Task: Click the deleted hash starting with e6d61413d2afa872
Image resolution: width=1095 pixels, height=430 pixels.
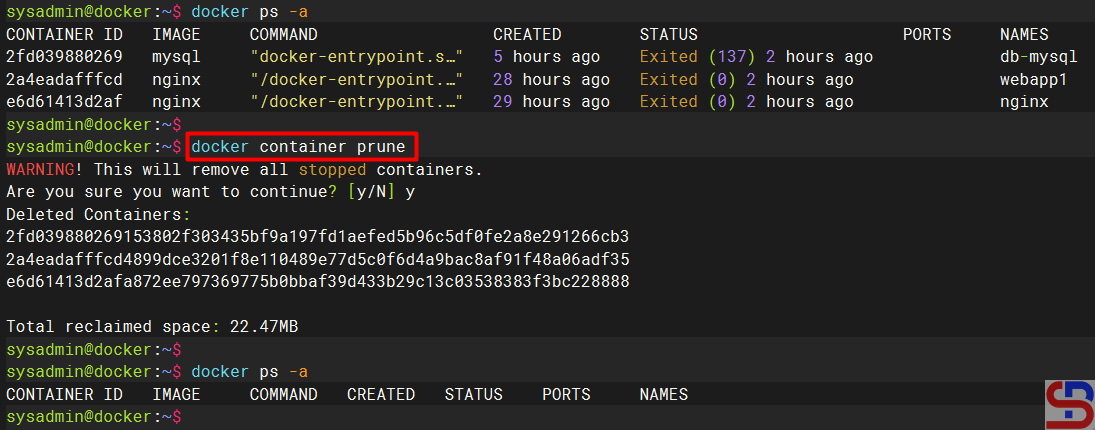Action: point(317,281)
